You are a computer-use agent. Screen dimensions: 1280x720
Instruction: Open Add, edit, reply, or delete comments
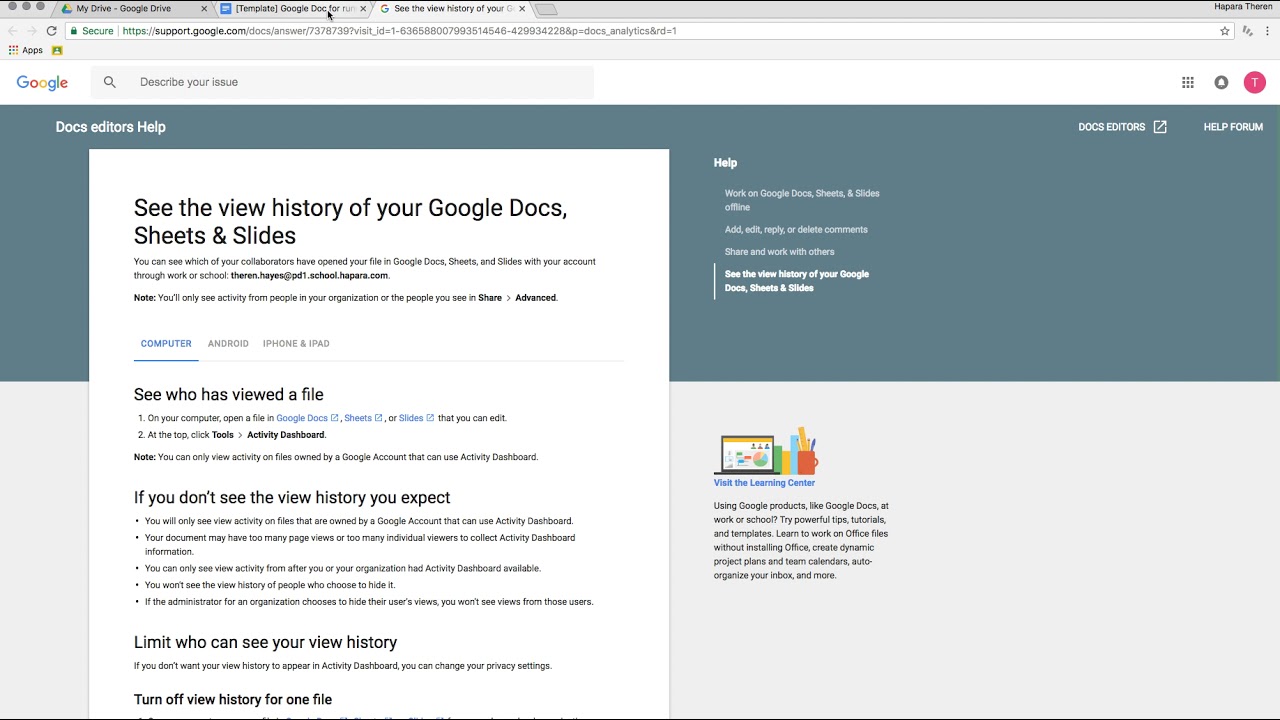(x=796, y=230)
